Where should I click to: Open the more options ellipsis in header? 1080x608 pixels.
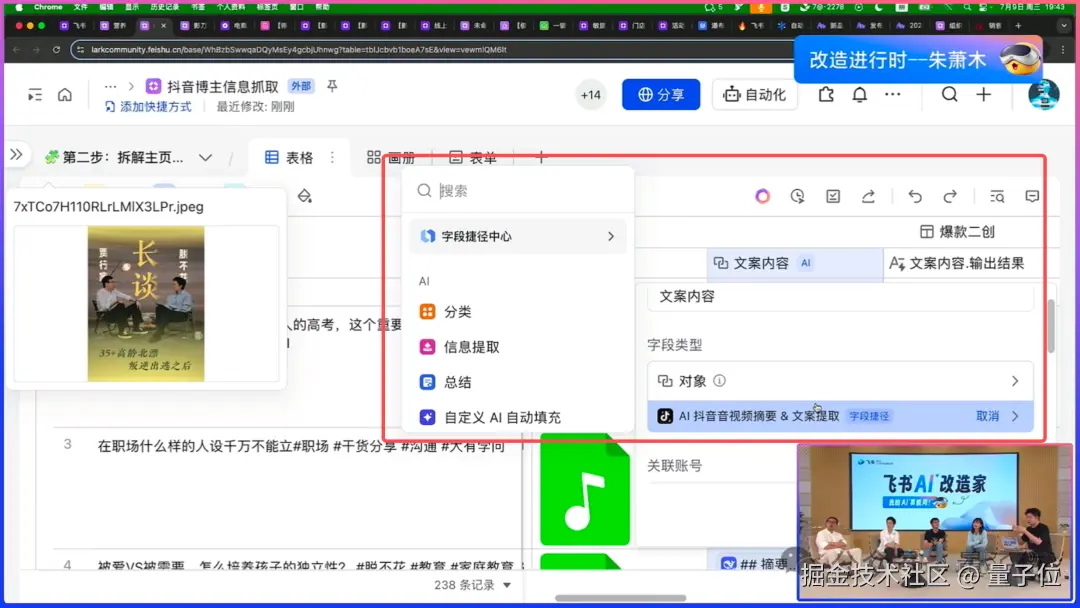(893, 94)
